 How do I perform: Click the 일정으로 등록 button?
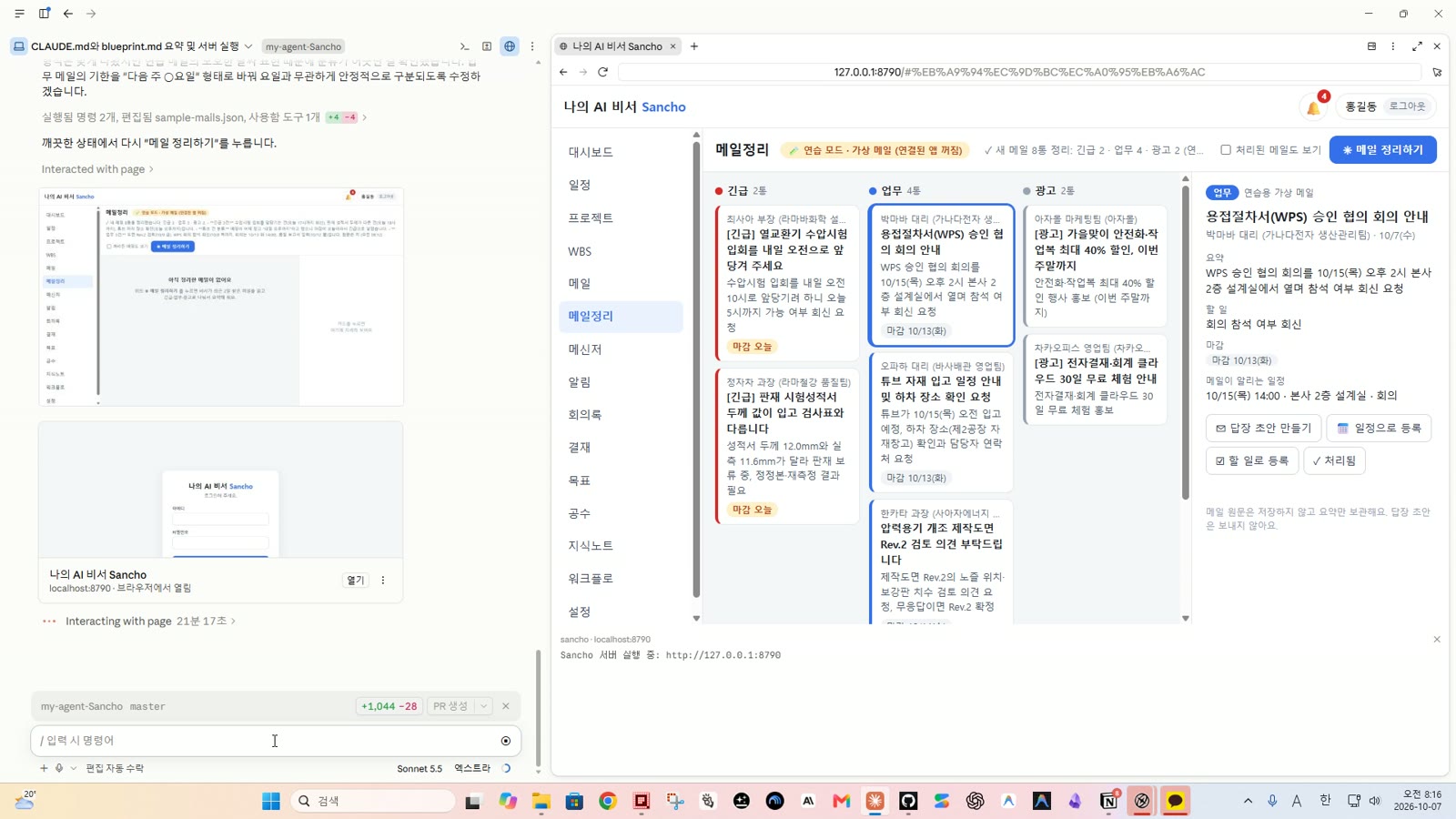[1379, 429]
